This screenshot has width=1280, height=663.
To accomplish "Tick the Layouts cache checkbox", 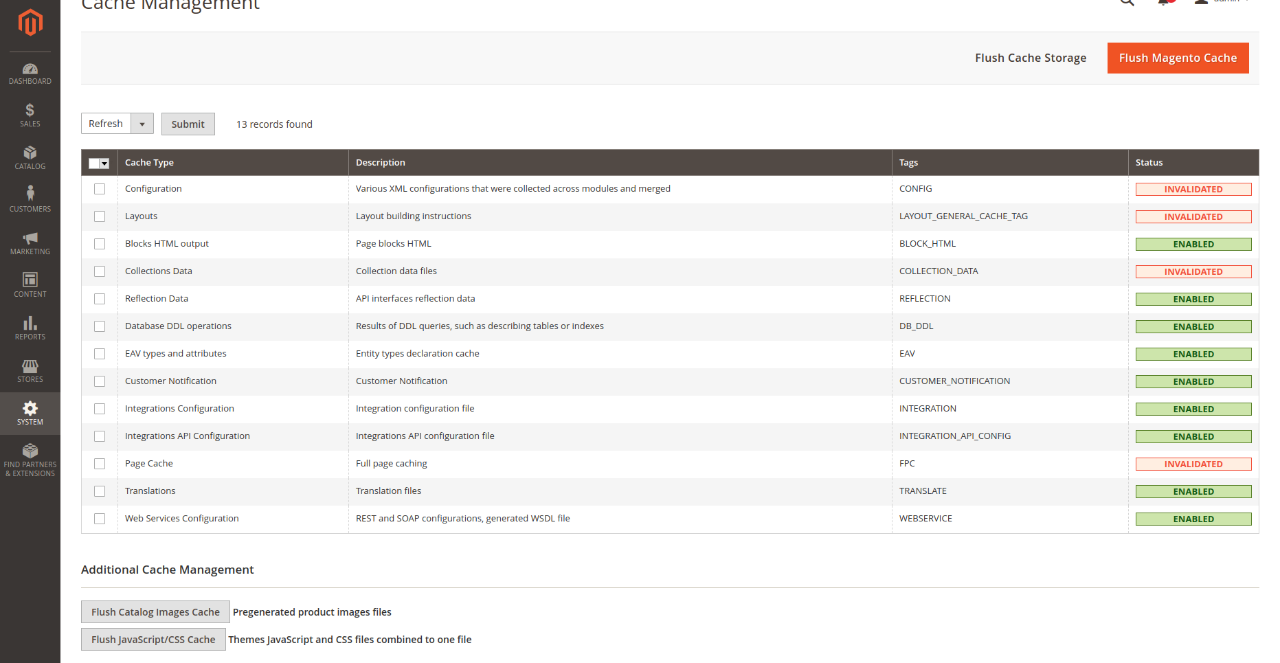I will click(99, 216).
